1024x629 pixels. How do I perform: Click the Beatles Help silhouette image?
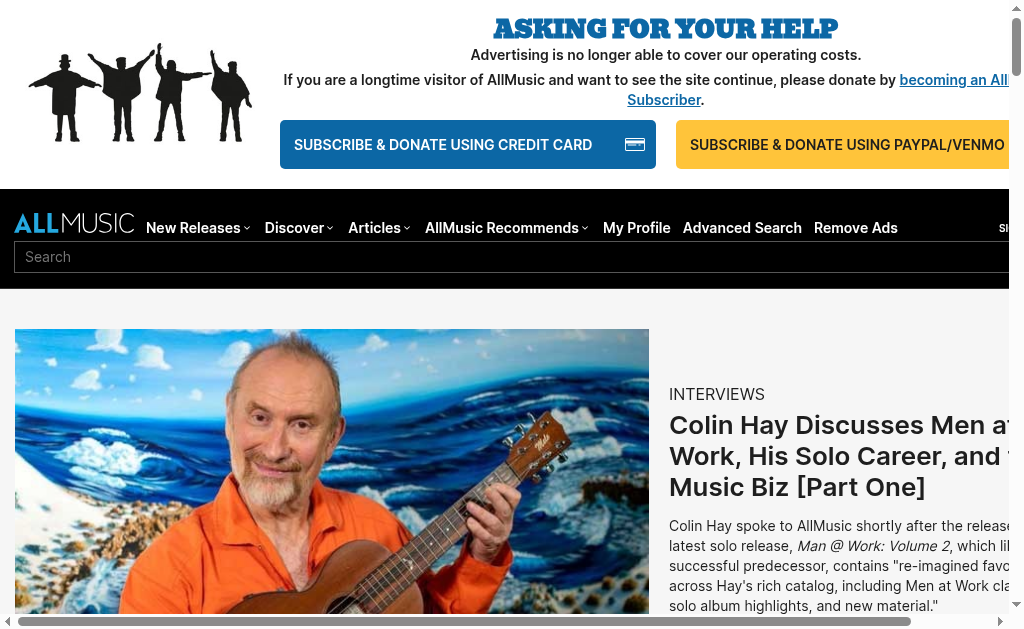(140, 92)
